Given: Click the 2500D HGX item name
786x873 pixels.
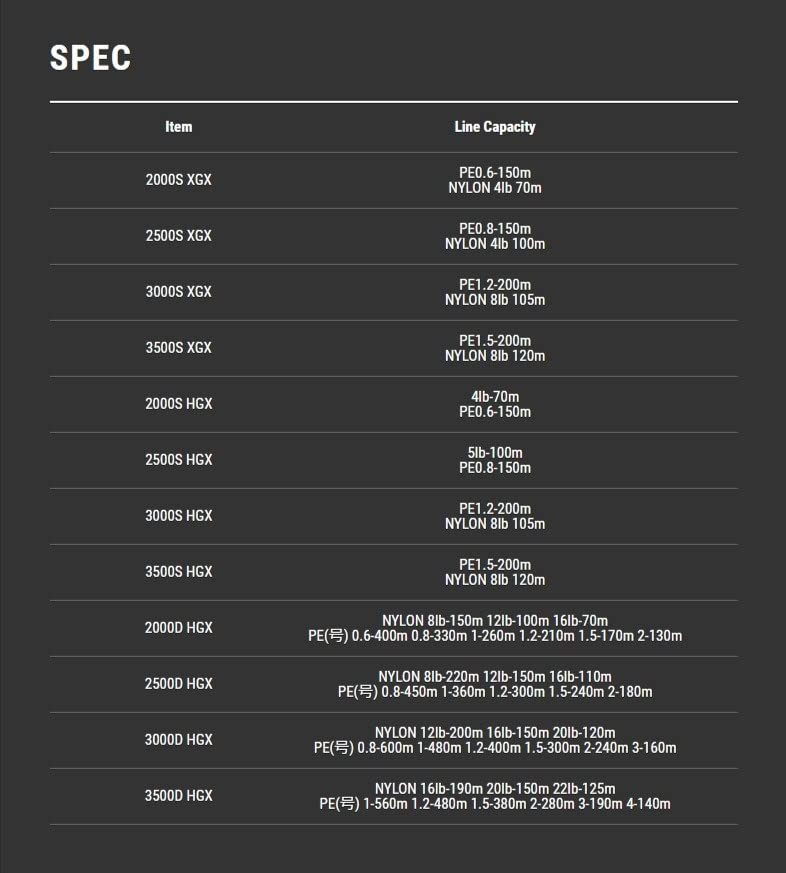Looking at the screenshot, I should pos(179,684).
